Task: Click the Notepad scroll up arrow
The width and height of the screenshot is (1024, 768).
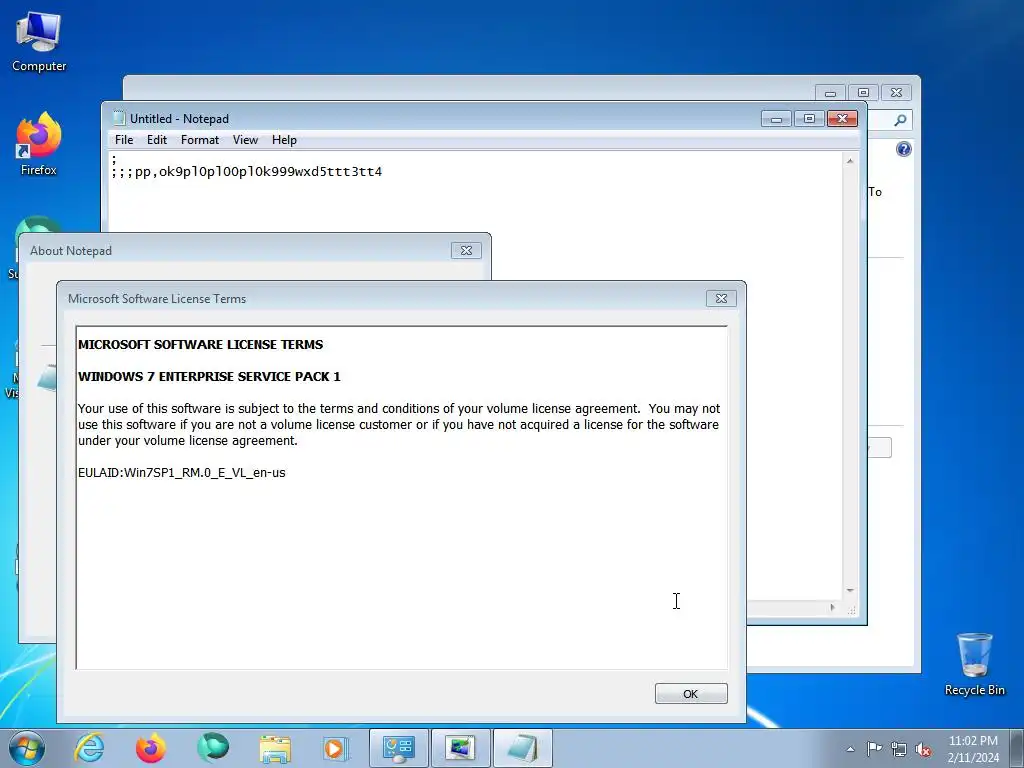Action: coord(850,161)
